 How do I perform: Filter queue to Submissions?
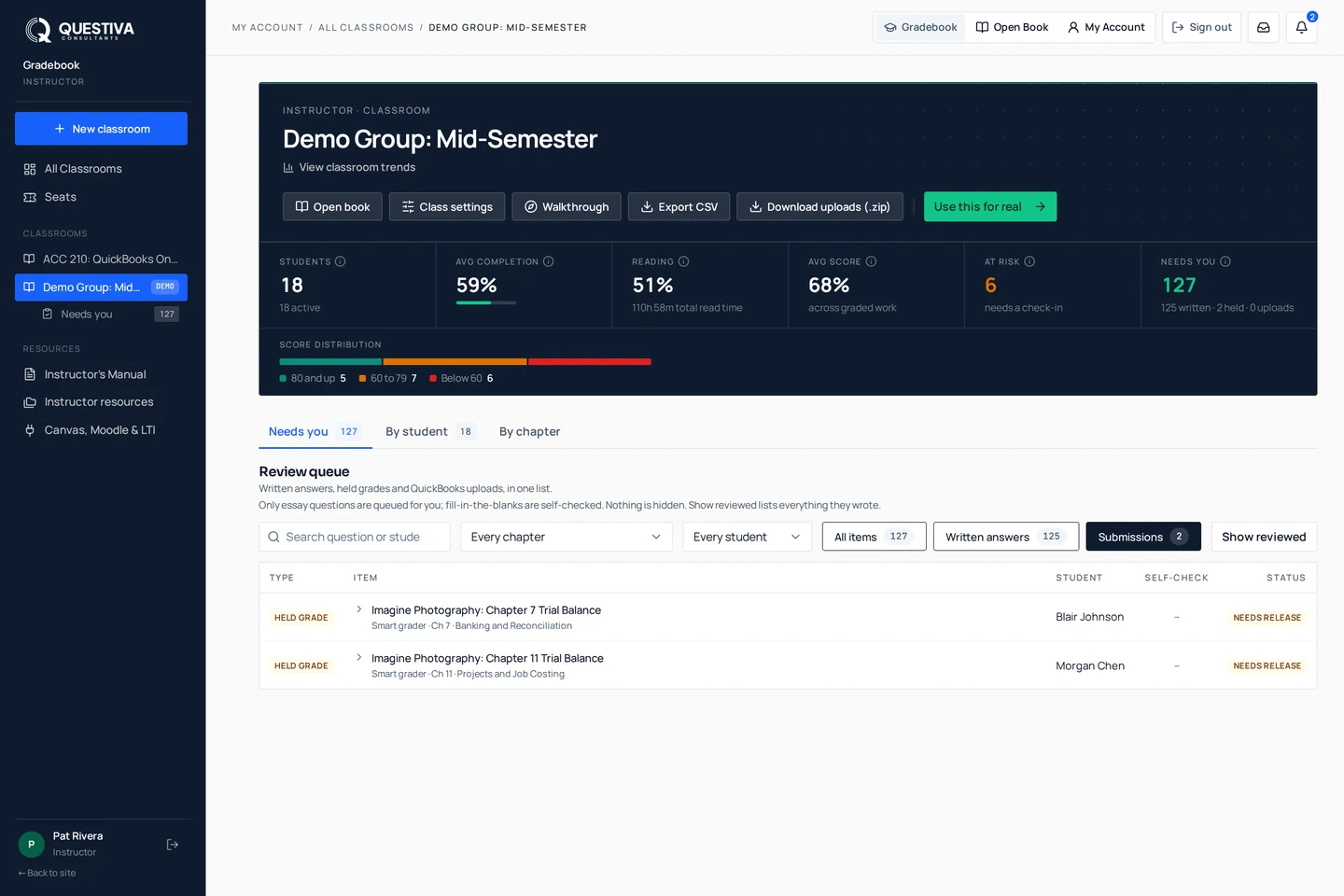point(1143,537)
